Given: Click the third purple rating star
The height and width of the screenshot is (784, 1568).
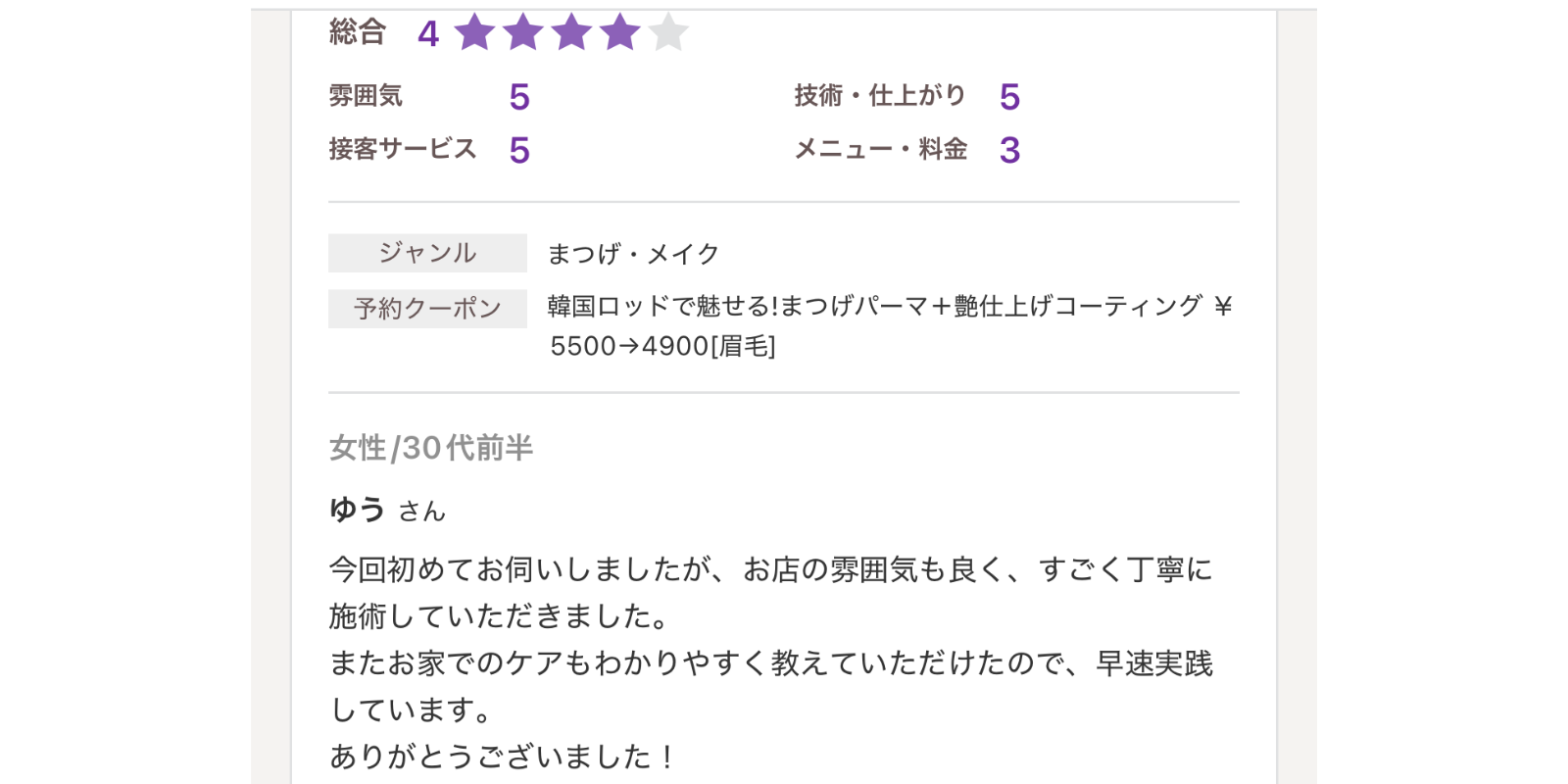Looking at the screenshot, I should (571, 32).
